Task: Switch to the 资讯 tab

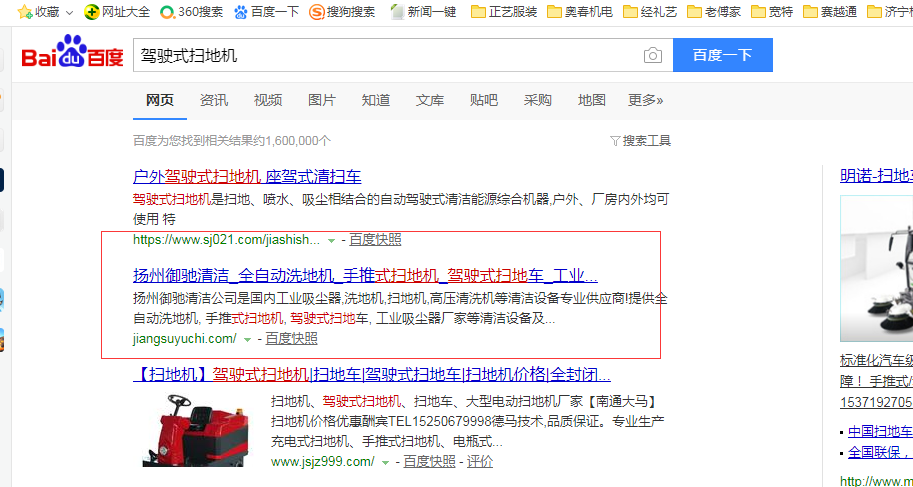Action: click(x=214, y=100)
